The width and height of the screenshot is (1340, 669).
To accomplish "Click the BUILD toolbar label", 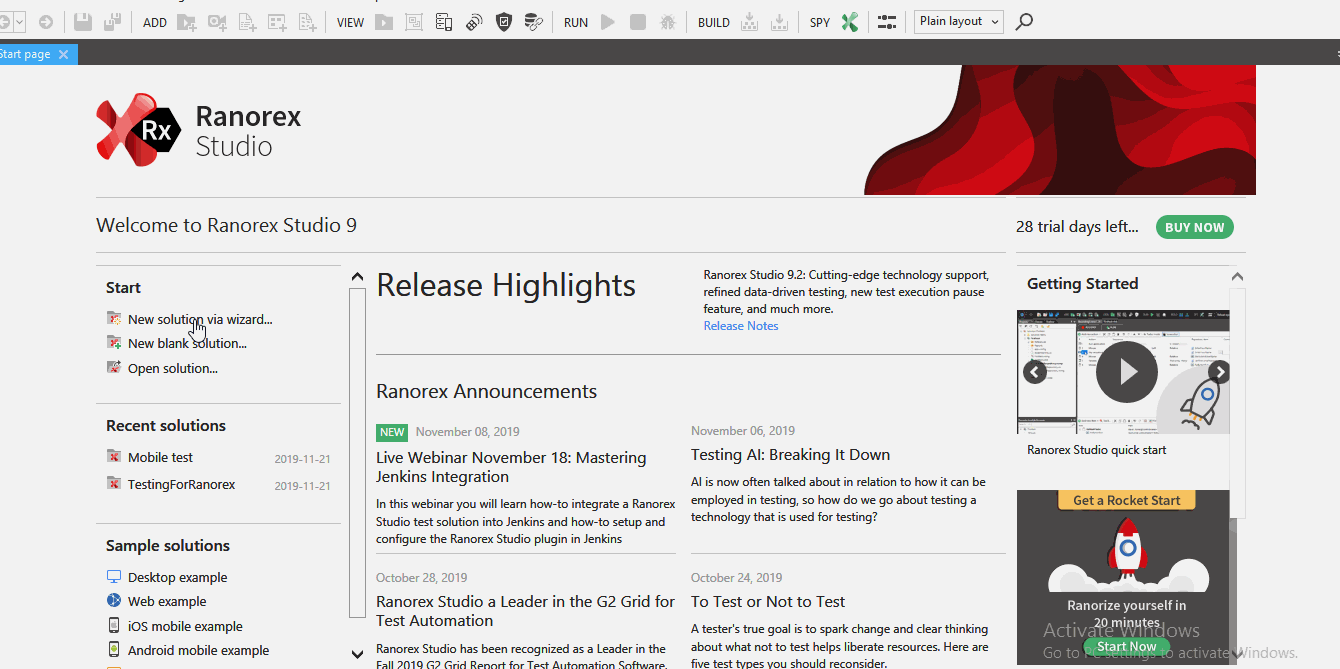I will [x=714, y=22].
